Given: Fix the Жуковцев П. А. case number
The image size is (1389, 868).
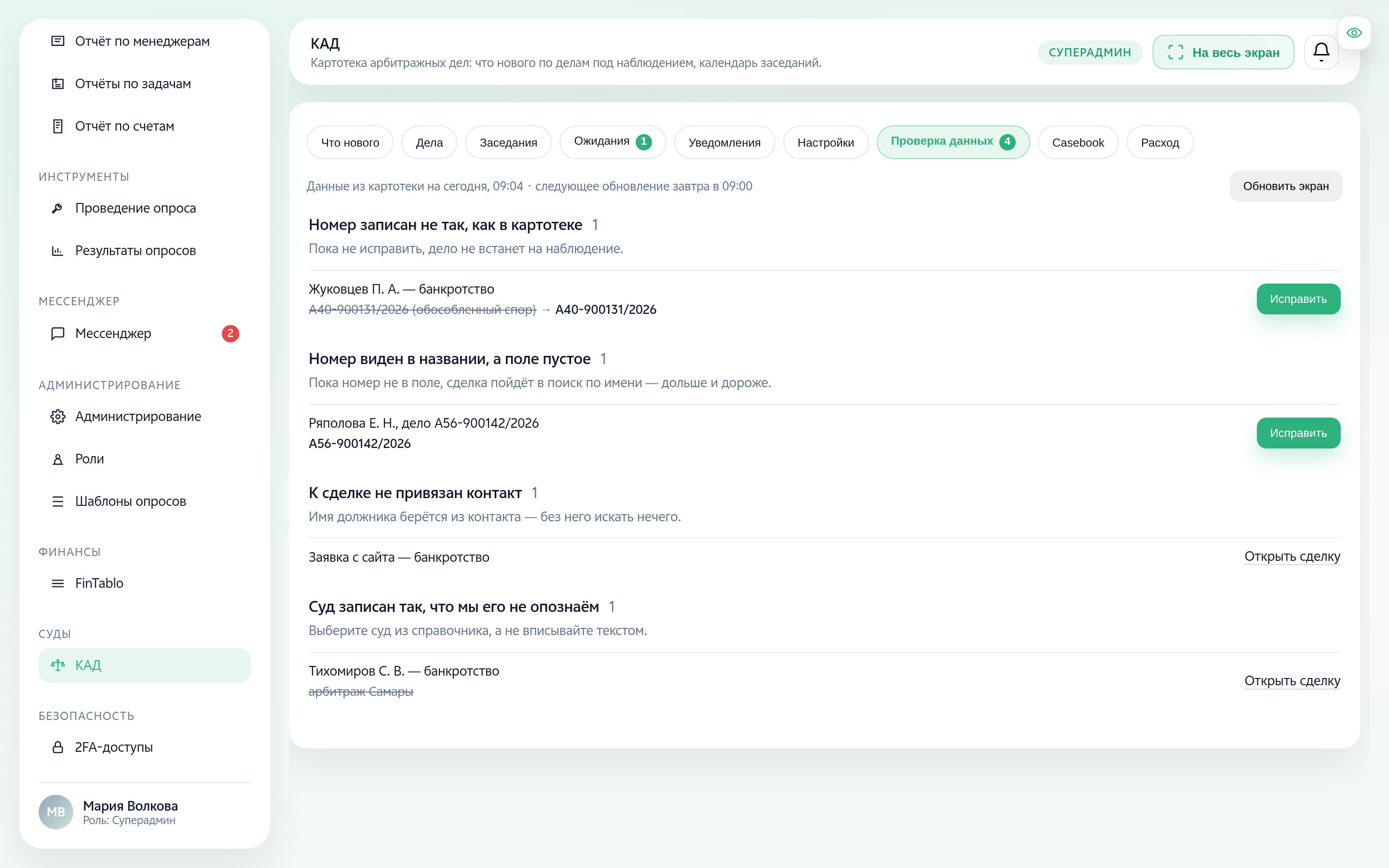Looking at the screenshot, I should coord(1298,299).
